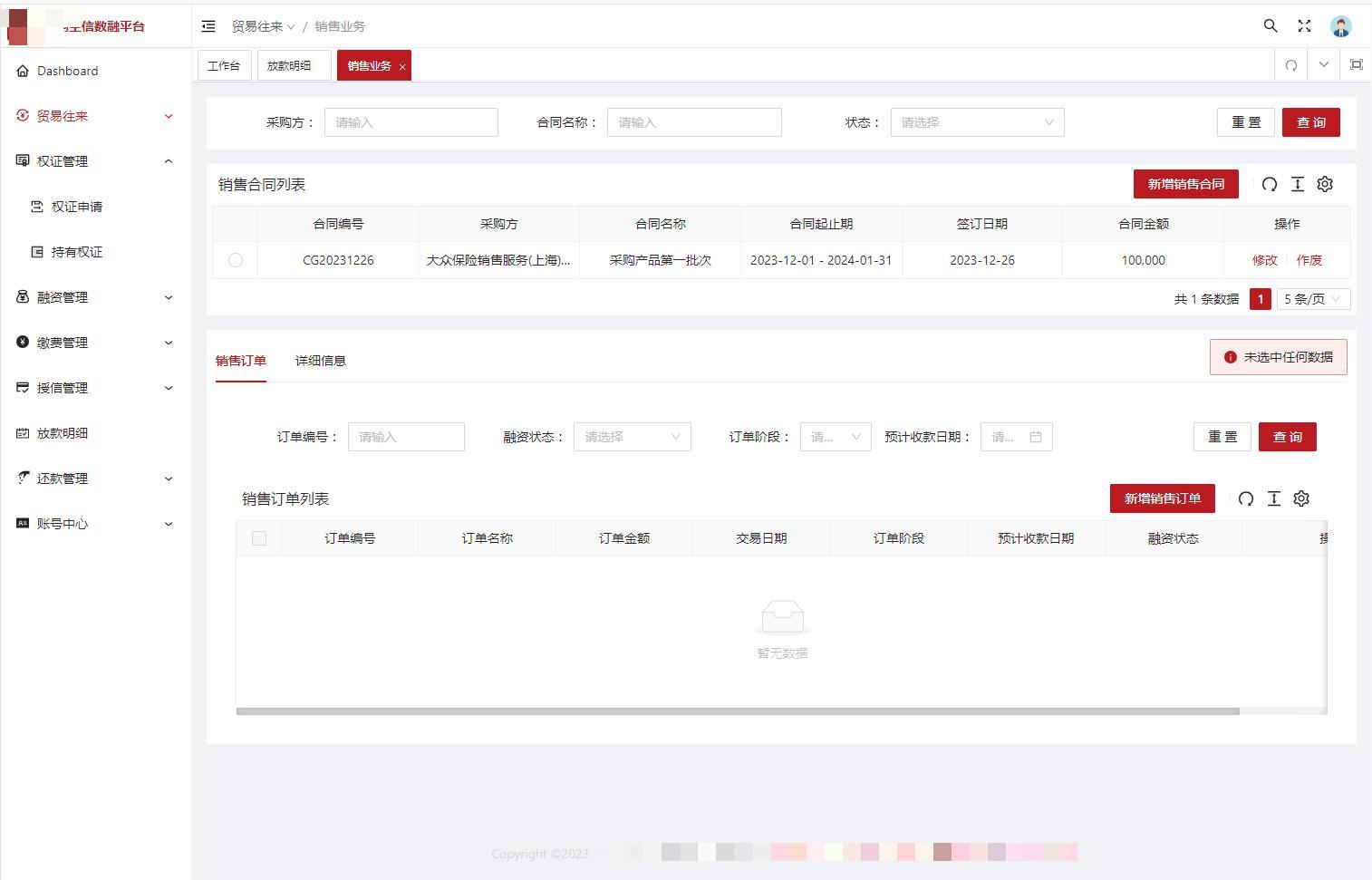Open the 状态 dropdown filter
The height and width of the screenshot is (880, 1372).
pos(977,122)
